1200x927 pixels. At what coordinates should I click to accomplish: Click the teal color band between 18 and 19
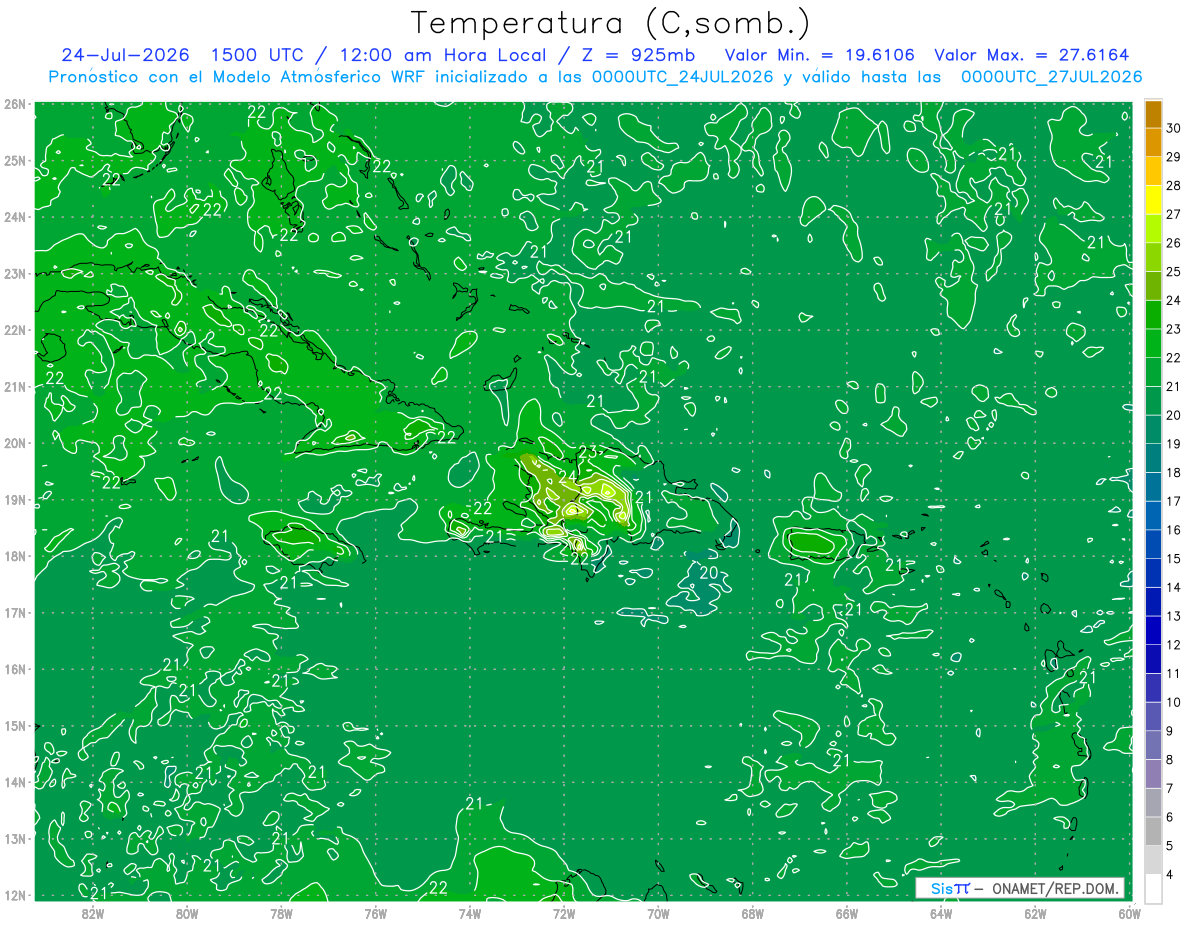click(1153, 458)
